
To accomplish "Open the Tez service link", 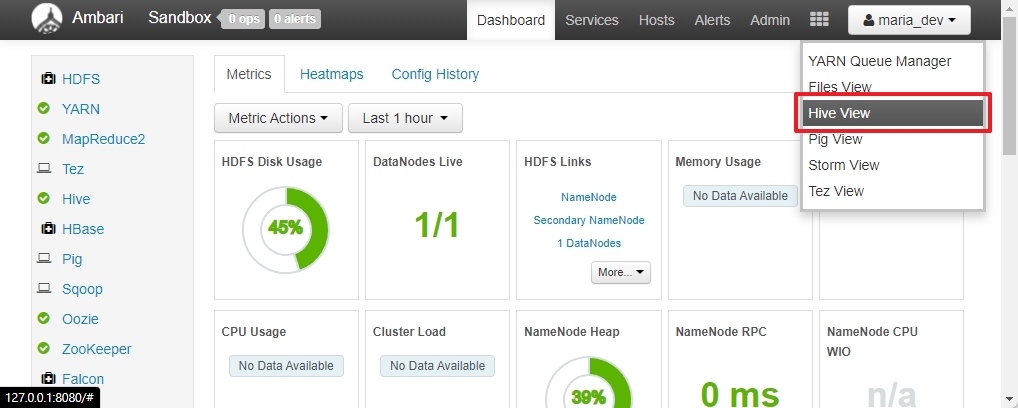I will tap(73, 169).
